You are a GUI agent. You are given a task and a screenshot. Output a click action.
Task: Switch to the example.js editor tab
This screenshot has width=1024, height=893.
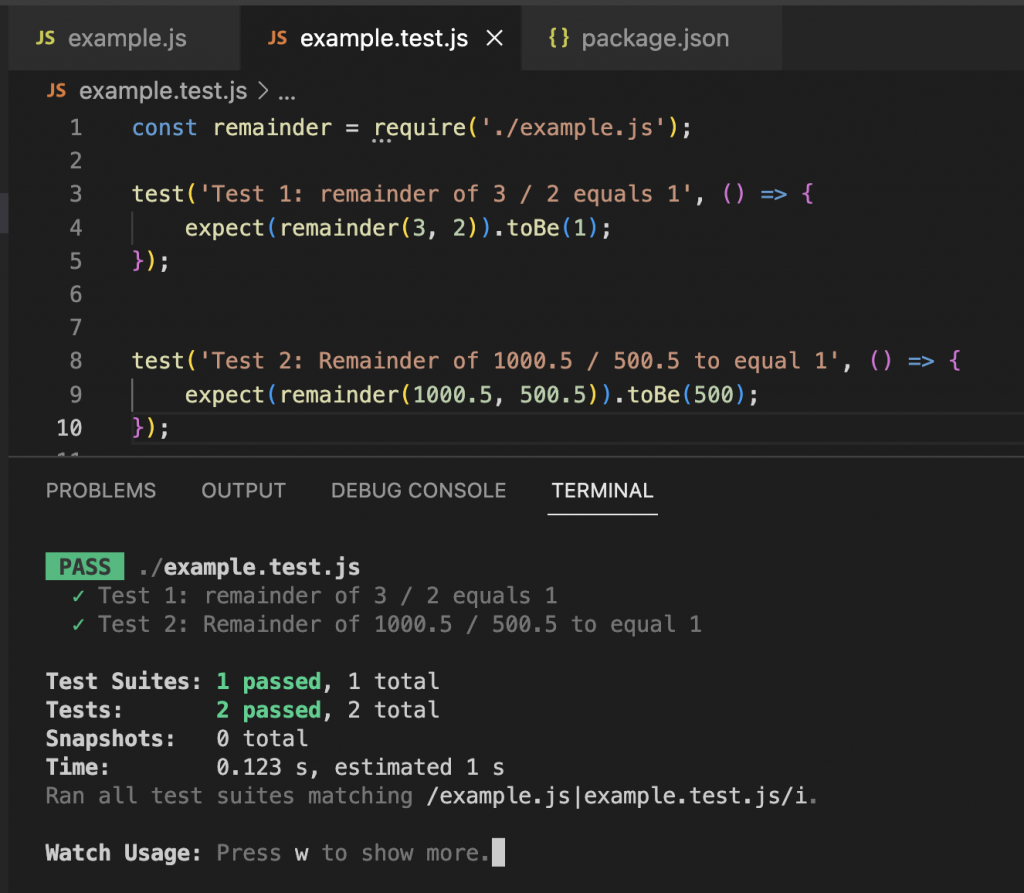coord(127,39)
